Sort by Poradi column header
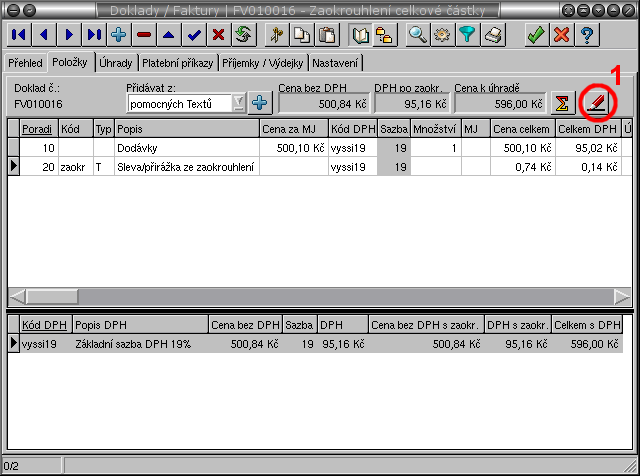 [36, 129]
